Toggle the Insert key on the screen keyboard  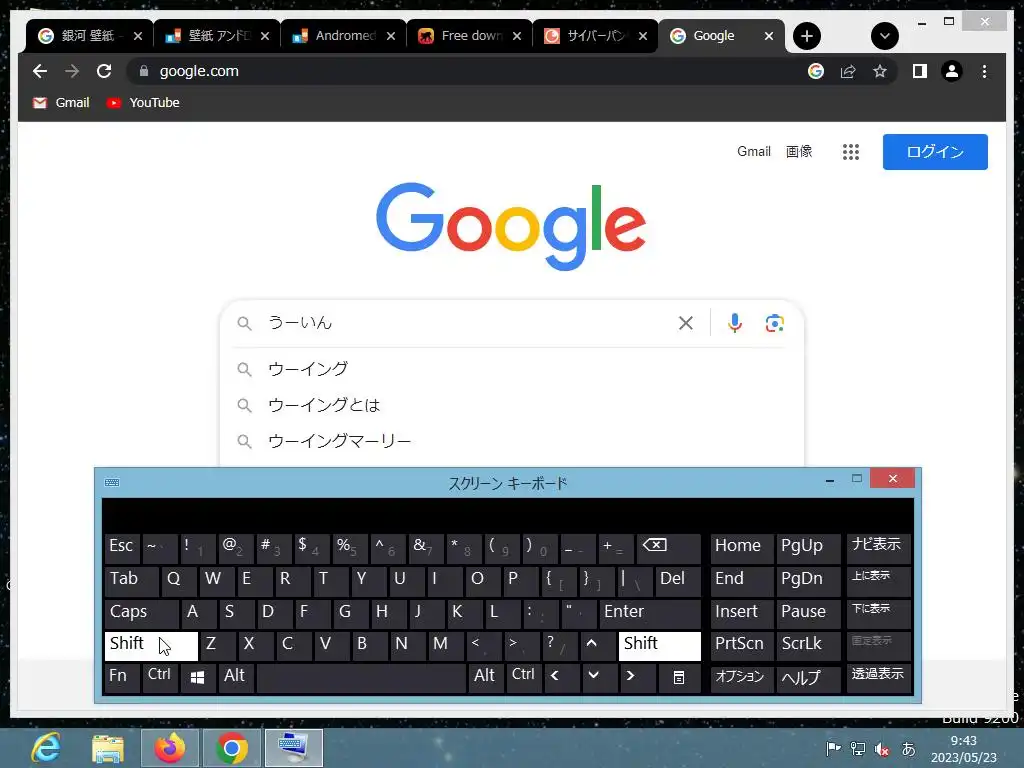[741, 613]
